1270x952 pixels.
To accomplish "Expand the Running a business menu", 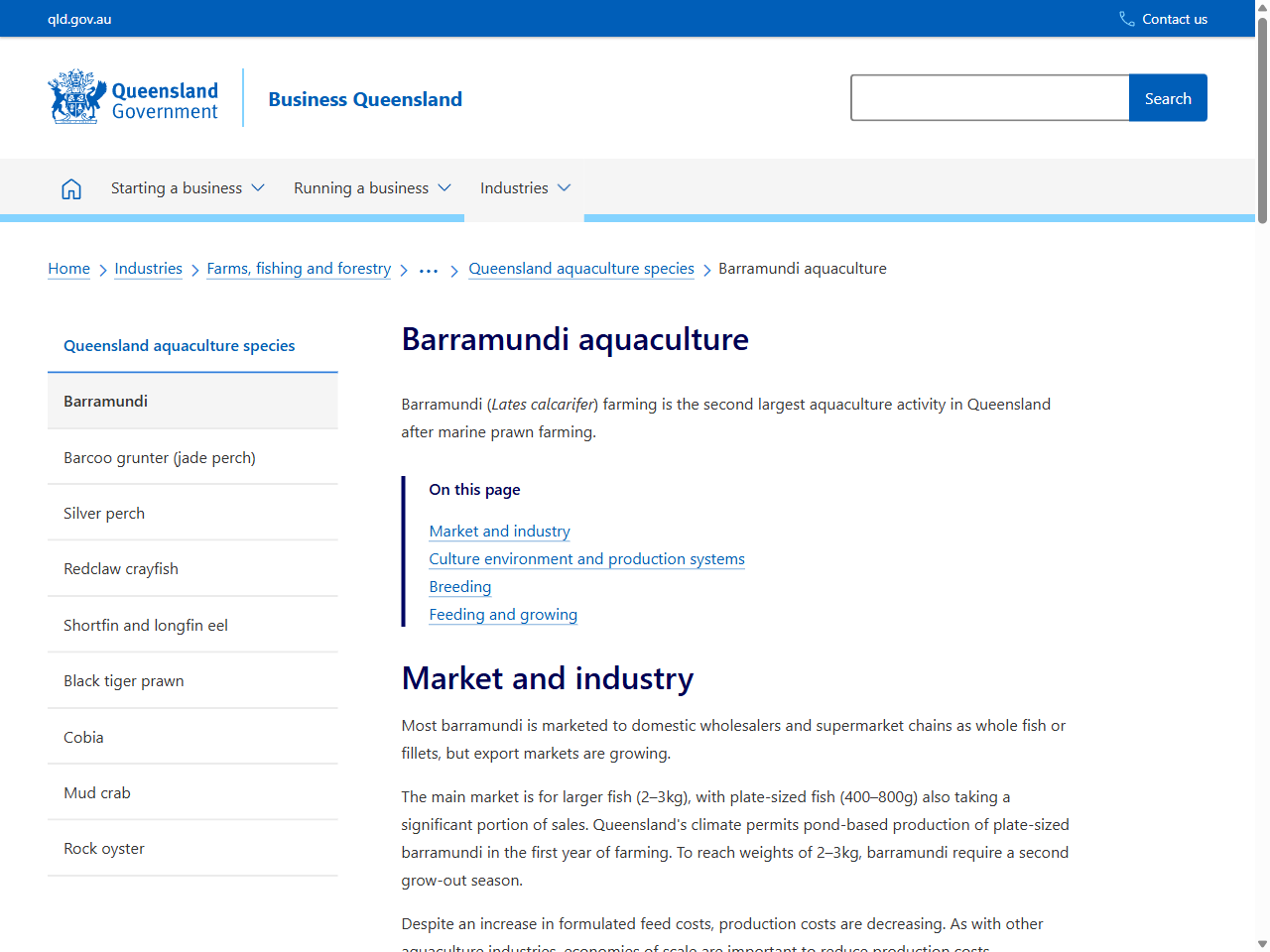I will tap(371, 187).
